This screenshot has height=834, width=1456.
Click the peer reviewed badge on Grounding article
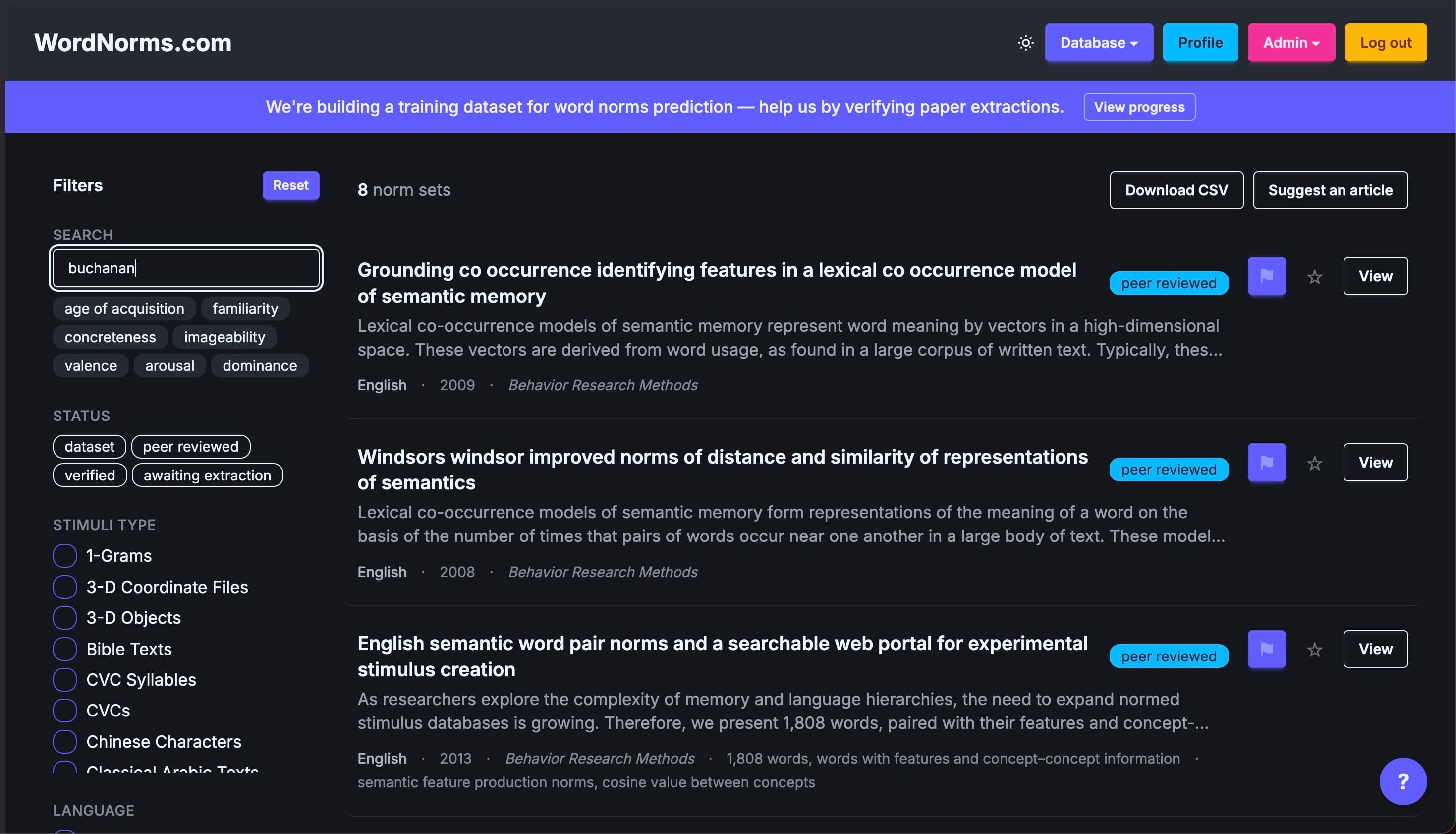[1169, 283]
